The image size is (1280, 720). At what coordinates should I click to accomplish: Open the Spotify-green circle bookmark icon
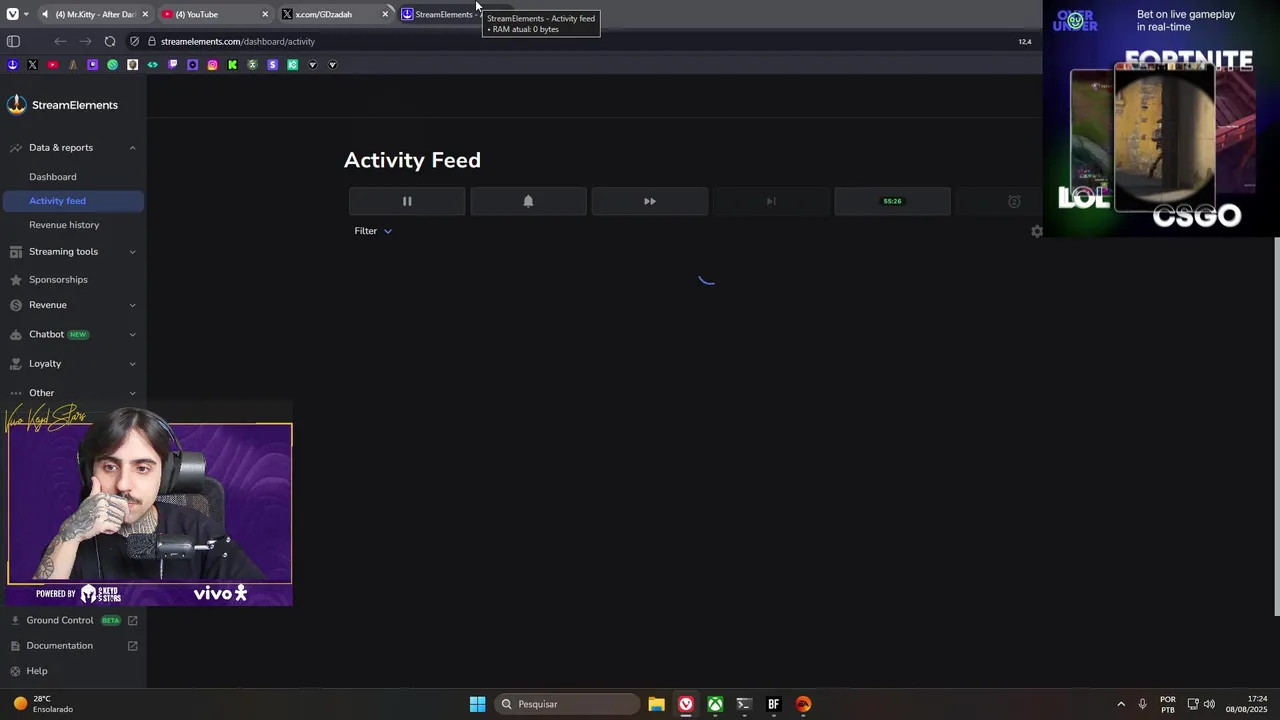coord(112,65)
